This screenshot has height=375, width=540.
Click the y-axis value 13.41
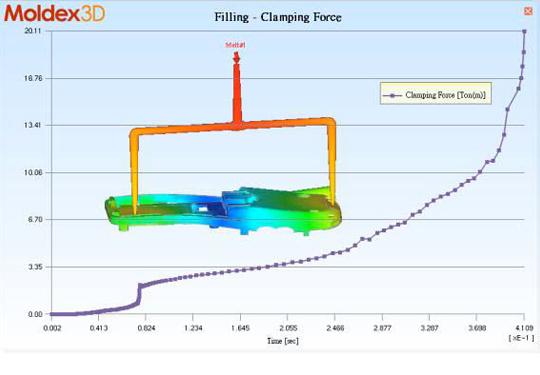point(33,125)
